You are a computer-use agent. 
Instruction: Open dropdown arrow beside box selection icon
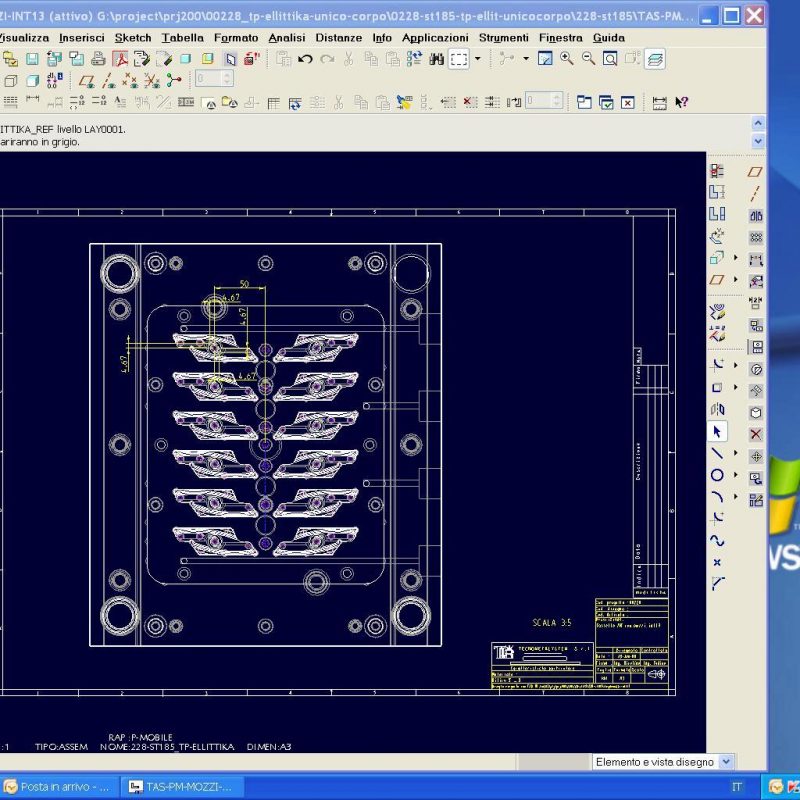point(478,59)
